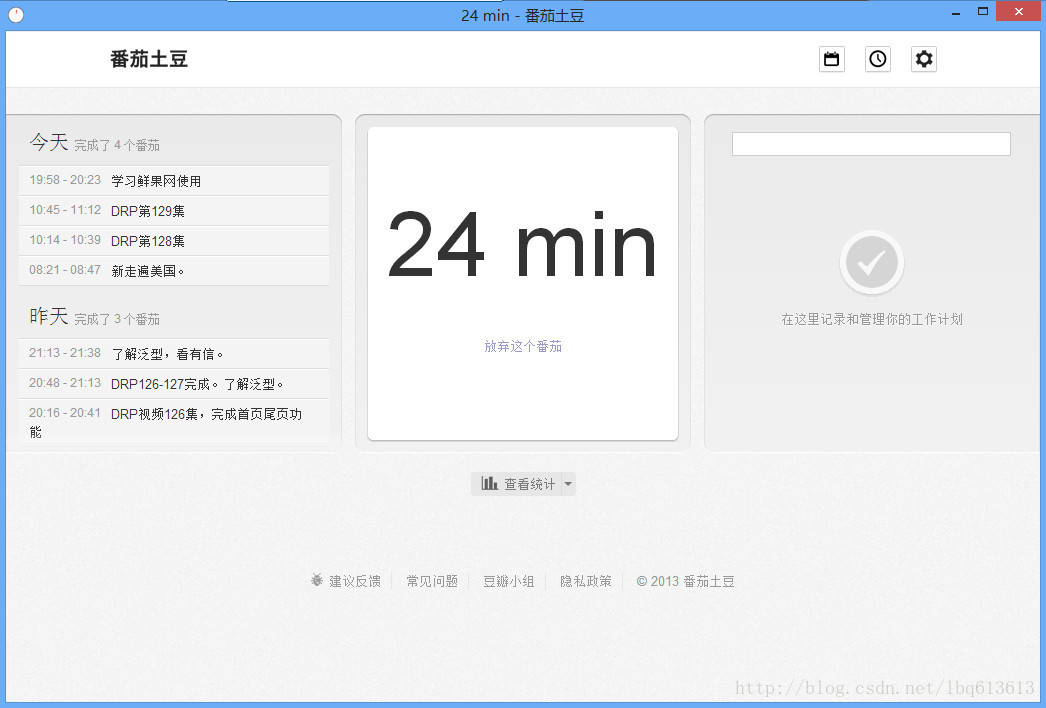Open the 豆瓣小组 link
Image resolution: width=1046 pixels, height=708 pixels.
pyautogui.click(x=508, y=581)
